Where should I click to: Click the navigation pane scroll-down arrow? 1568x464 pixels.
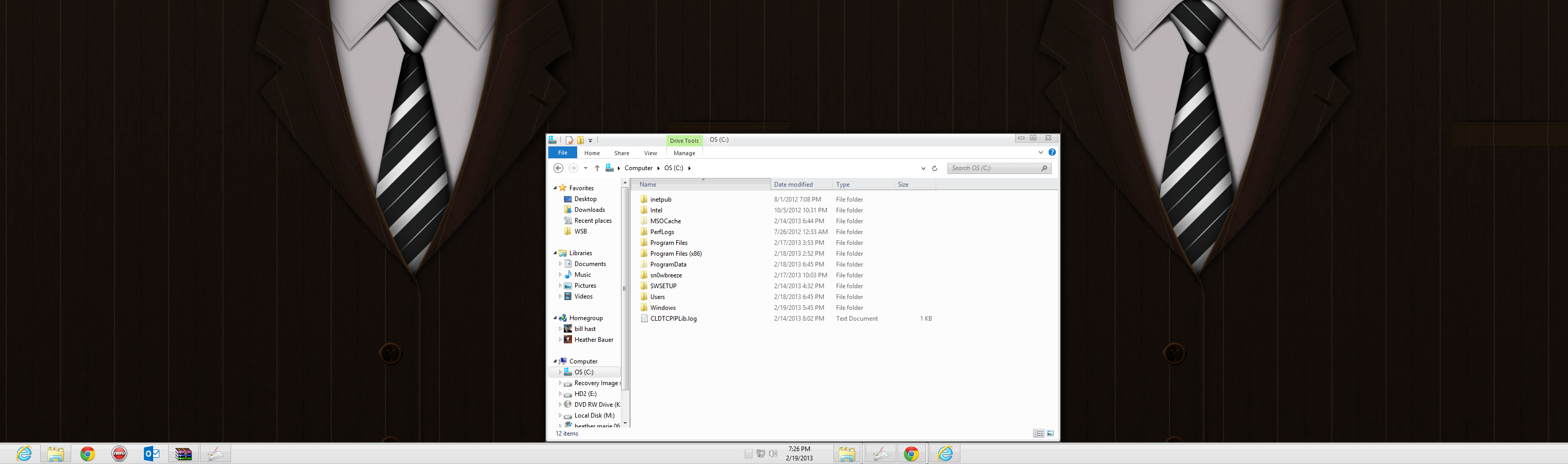click(x=625, y=423)
